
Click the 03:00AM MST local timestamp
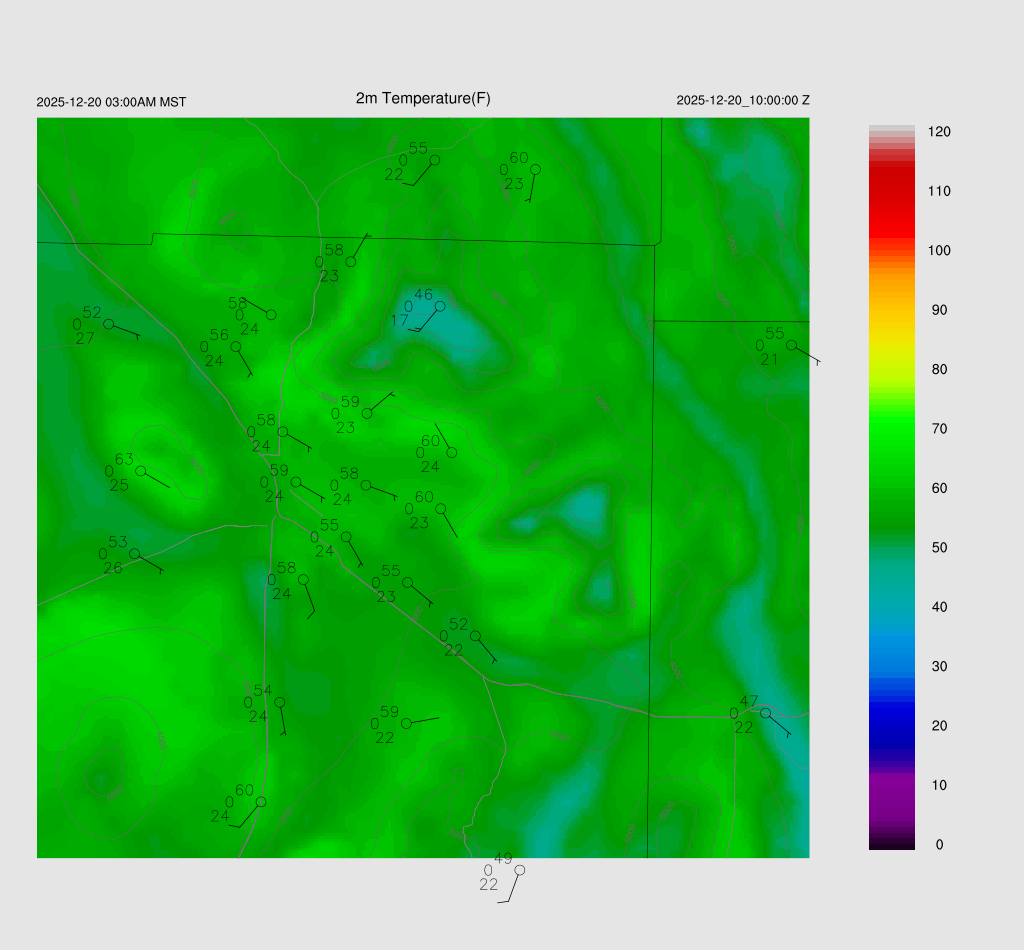[x=111, y=102]
